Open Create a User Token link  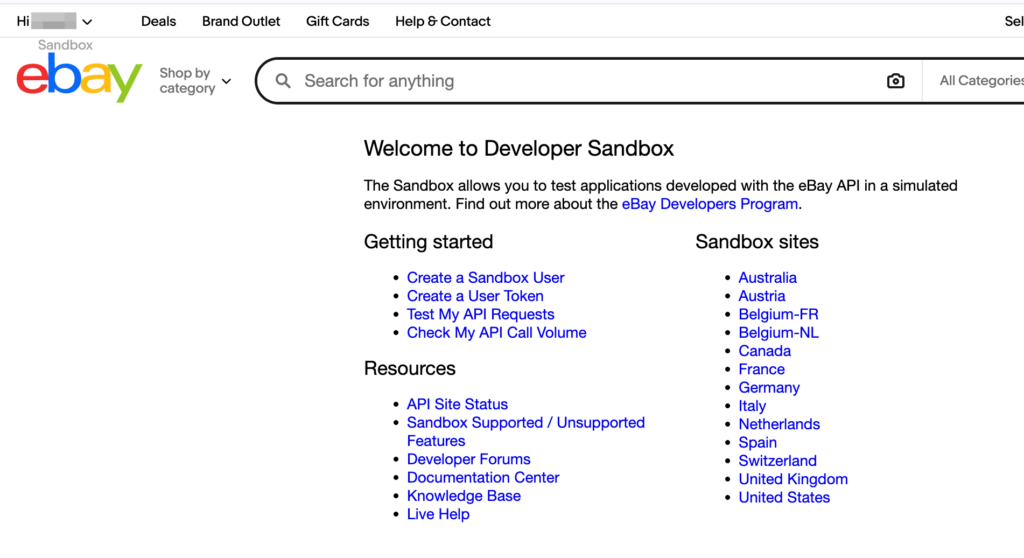click(x=475, y=296)
